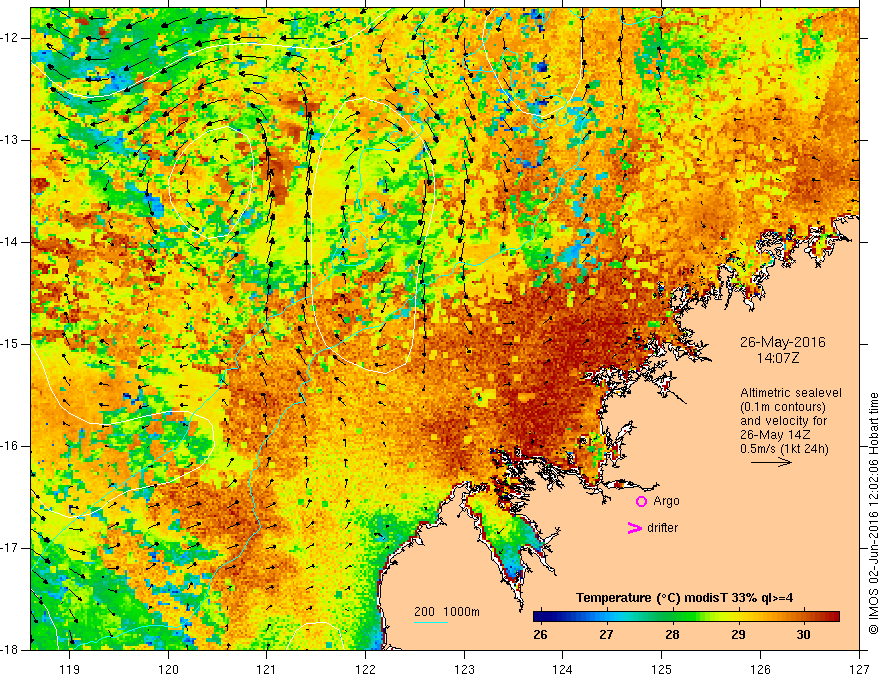Click the color bar value 30
880x680 pixels.
coord(803,635)
